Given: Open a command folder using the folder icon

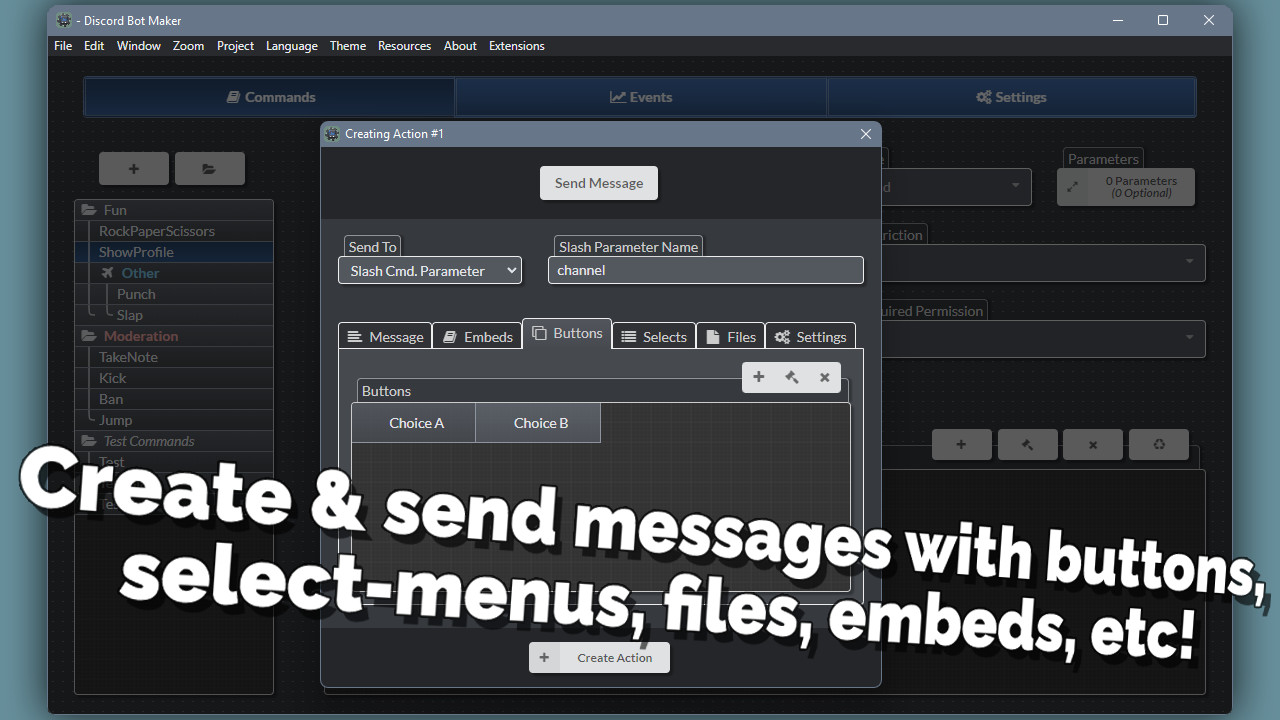Looking at the screenshot, I should tap(209, 168).
